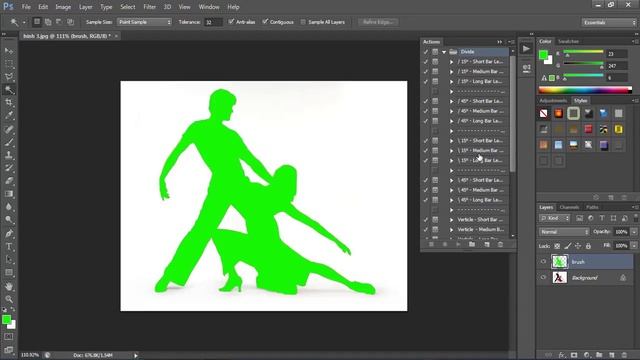Screen dimensions: 640x360
Task: Open the Normal blend mode dropdown
Action: pos(564,232)
